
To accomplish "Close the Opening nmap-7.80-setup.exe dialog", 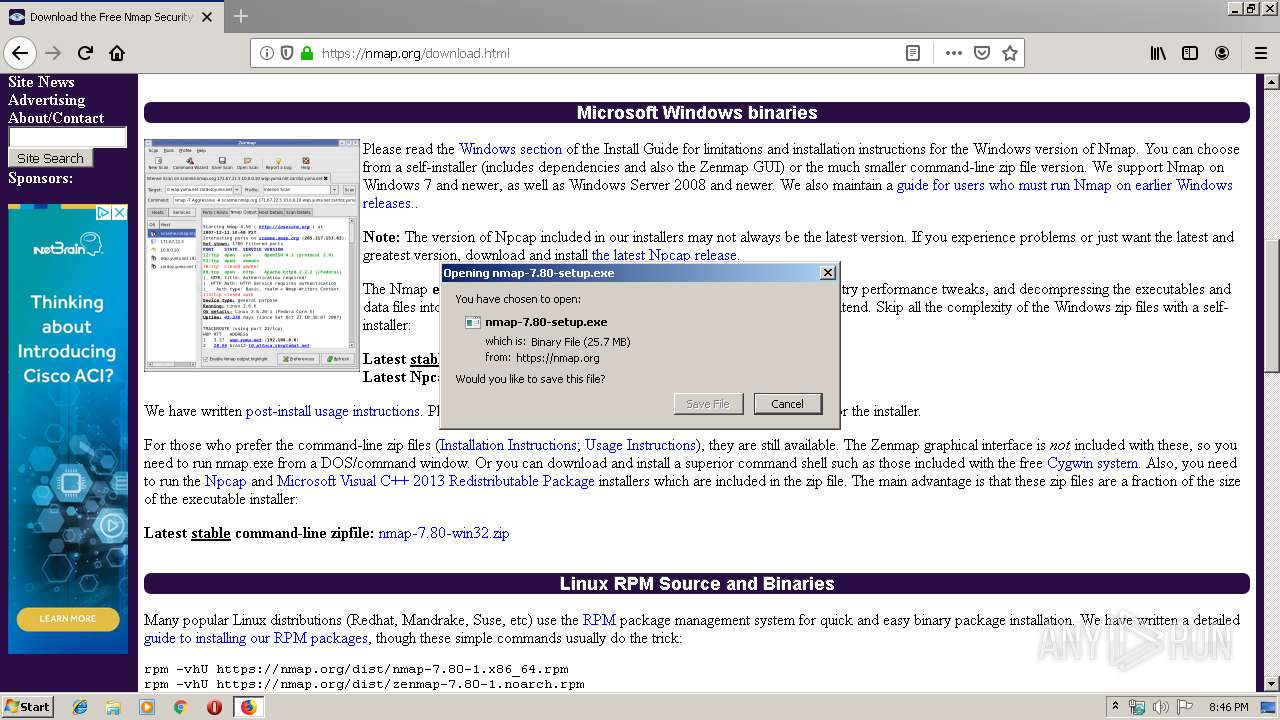I will pos(827,273).
